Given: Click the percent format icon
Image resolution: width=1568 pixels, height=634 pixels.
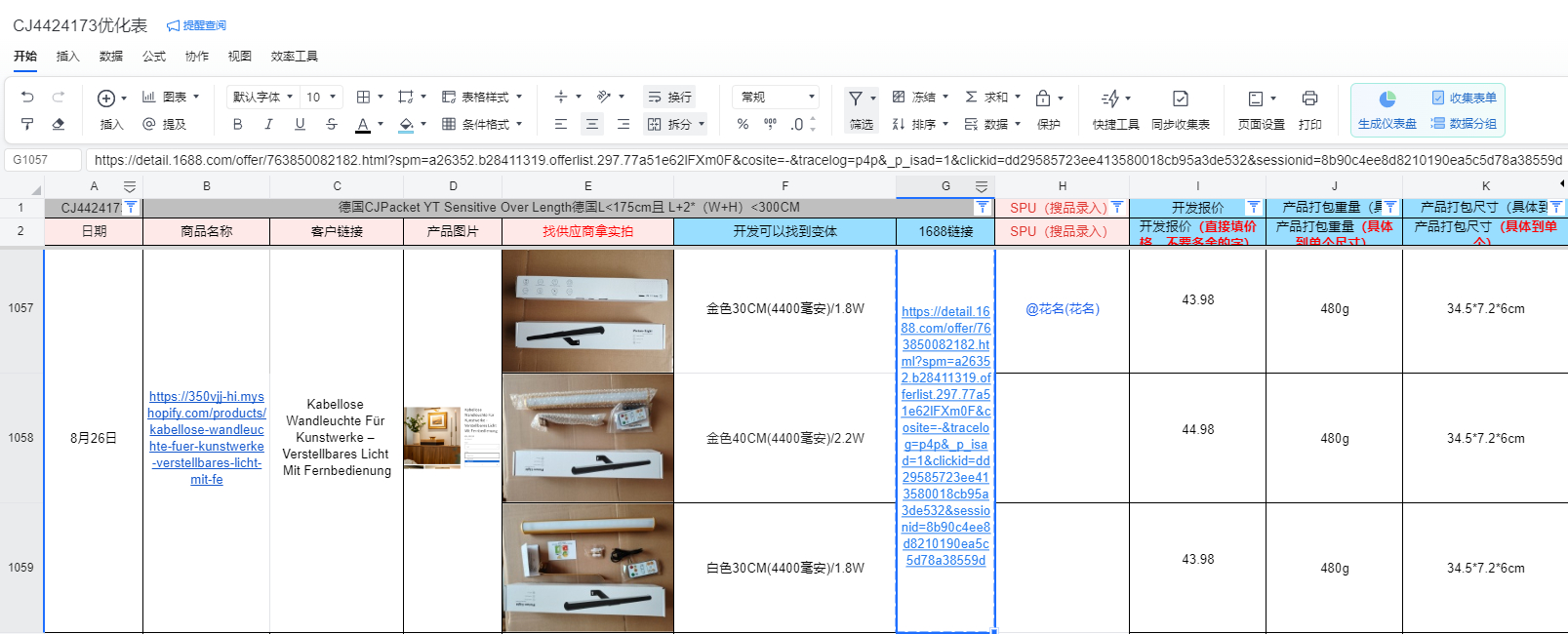Looking at the screenshot, I should 743,124.
